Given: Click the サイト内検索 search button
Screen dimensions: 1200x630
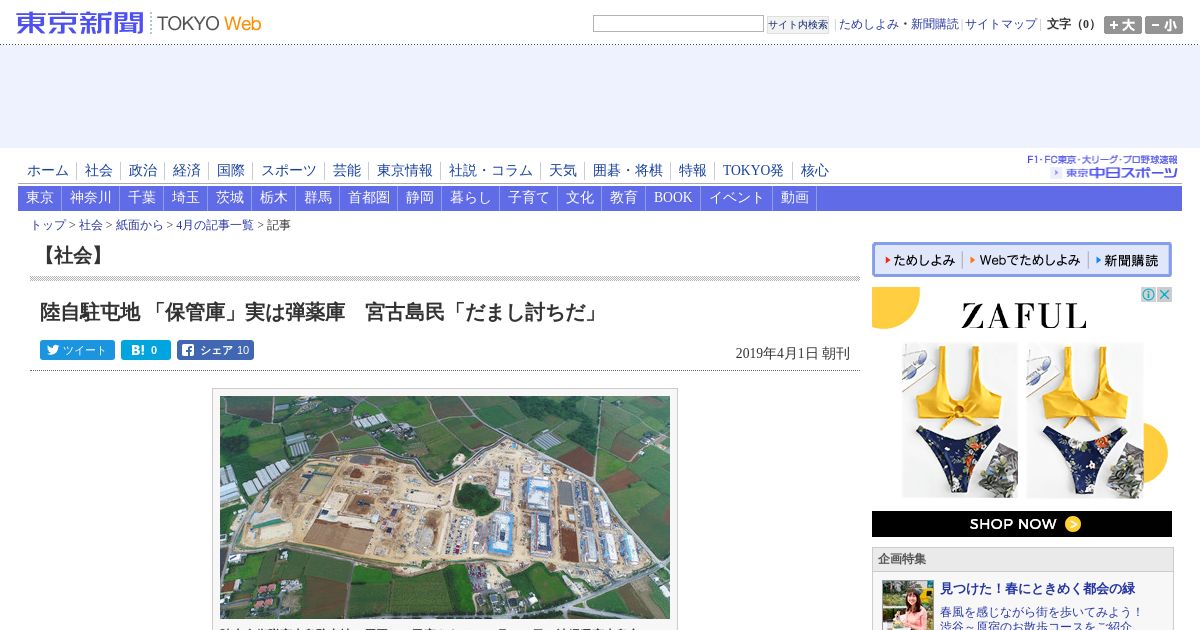Looking at the screenshot, I should 798,24.
